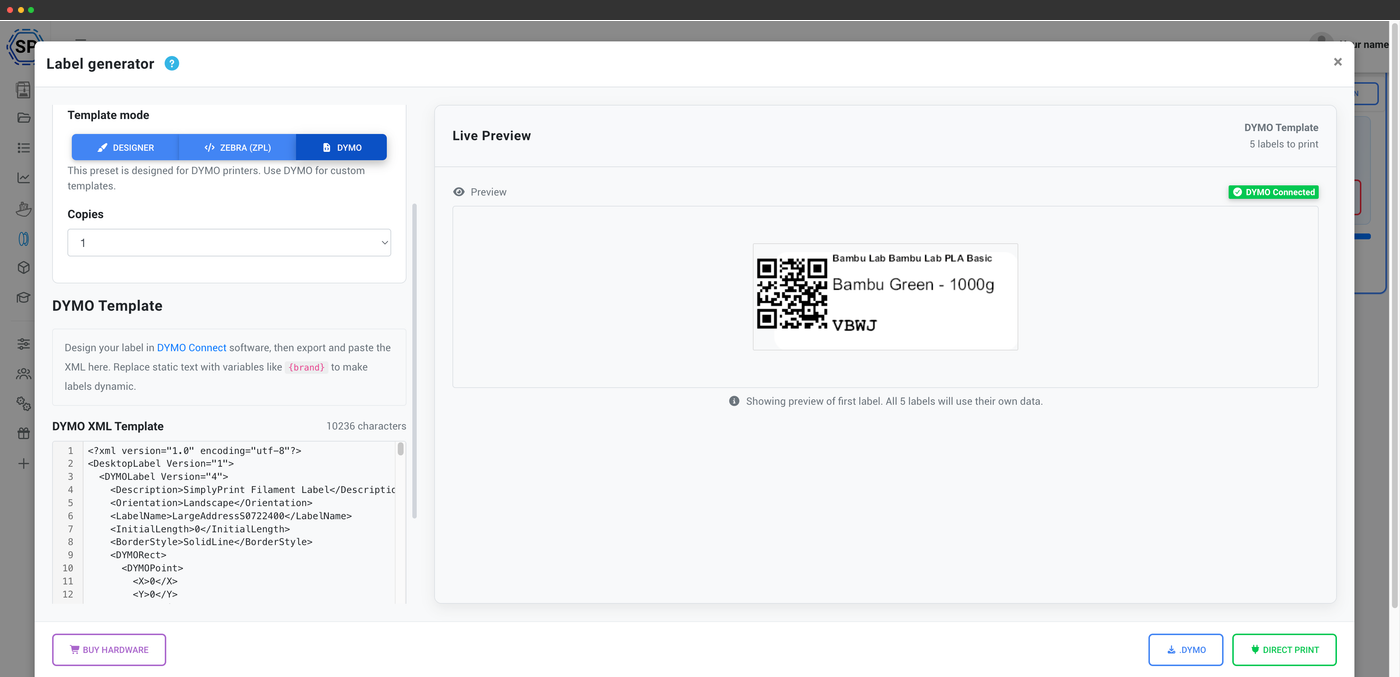
Task: Open the files folder icon in sidebar
Action: (23, 118)
